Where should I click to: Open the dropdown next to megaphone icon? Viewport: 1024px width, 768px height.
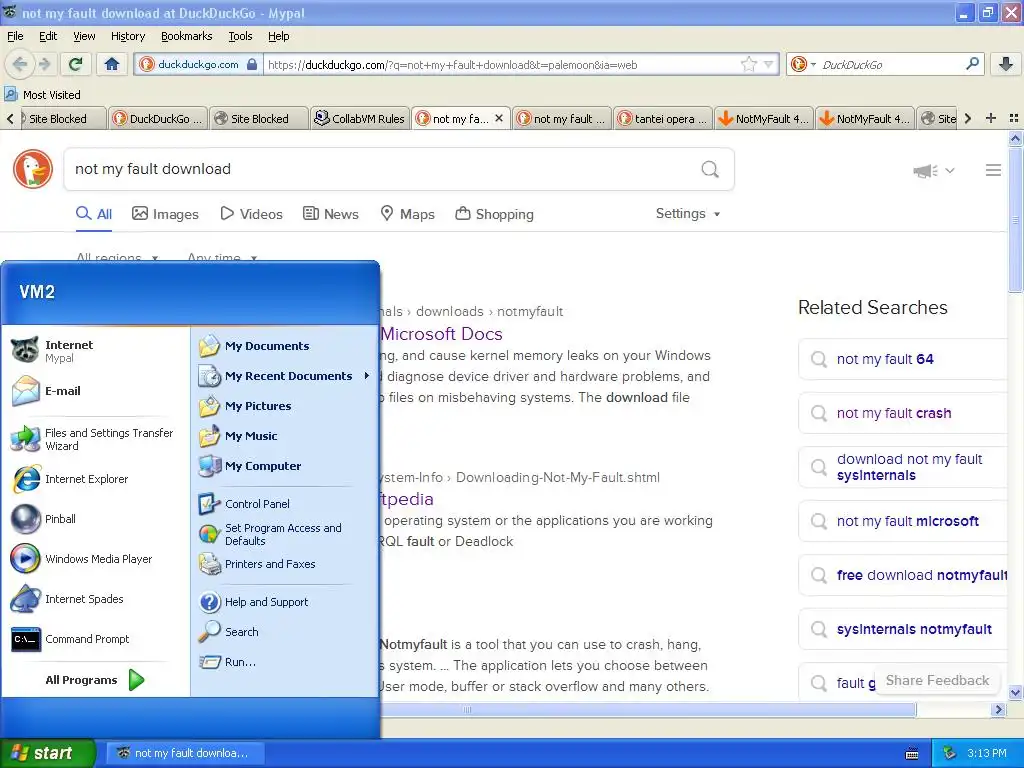[x=950, y=170]
